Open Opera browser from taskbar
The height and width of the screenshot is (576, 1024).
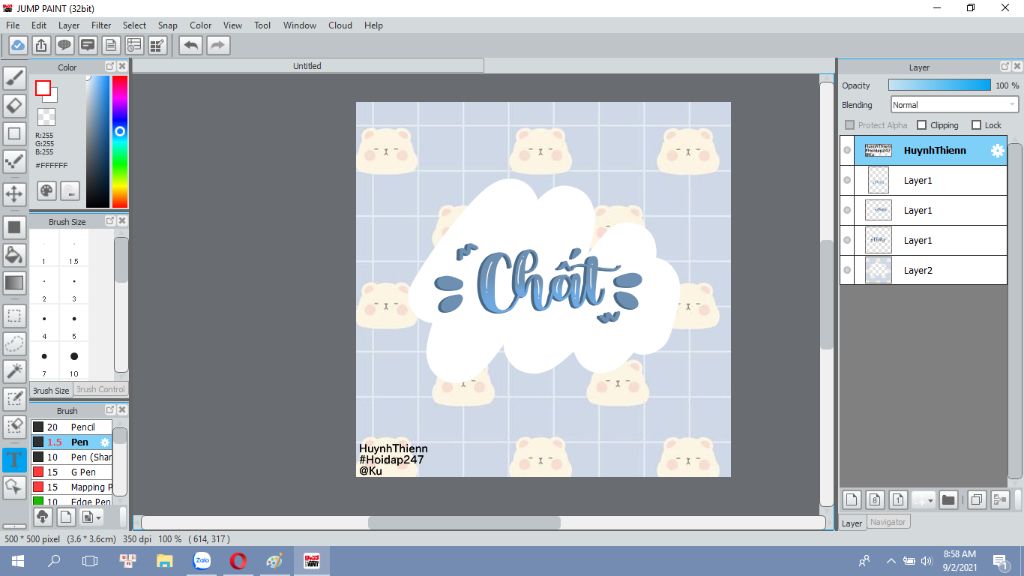[238, 561]
